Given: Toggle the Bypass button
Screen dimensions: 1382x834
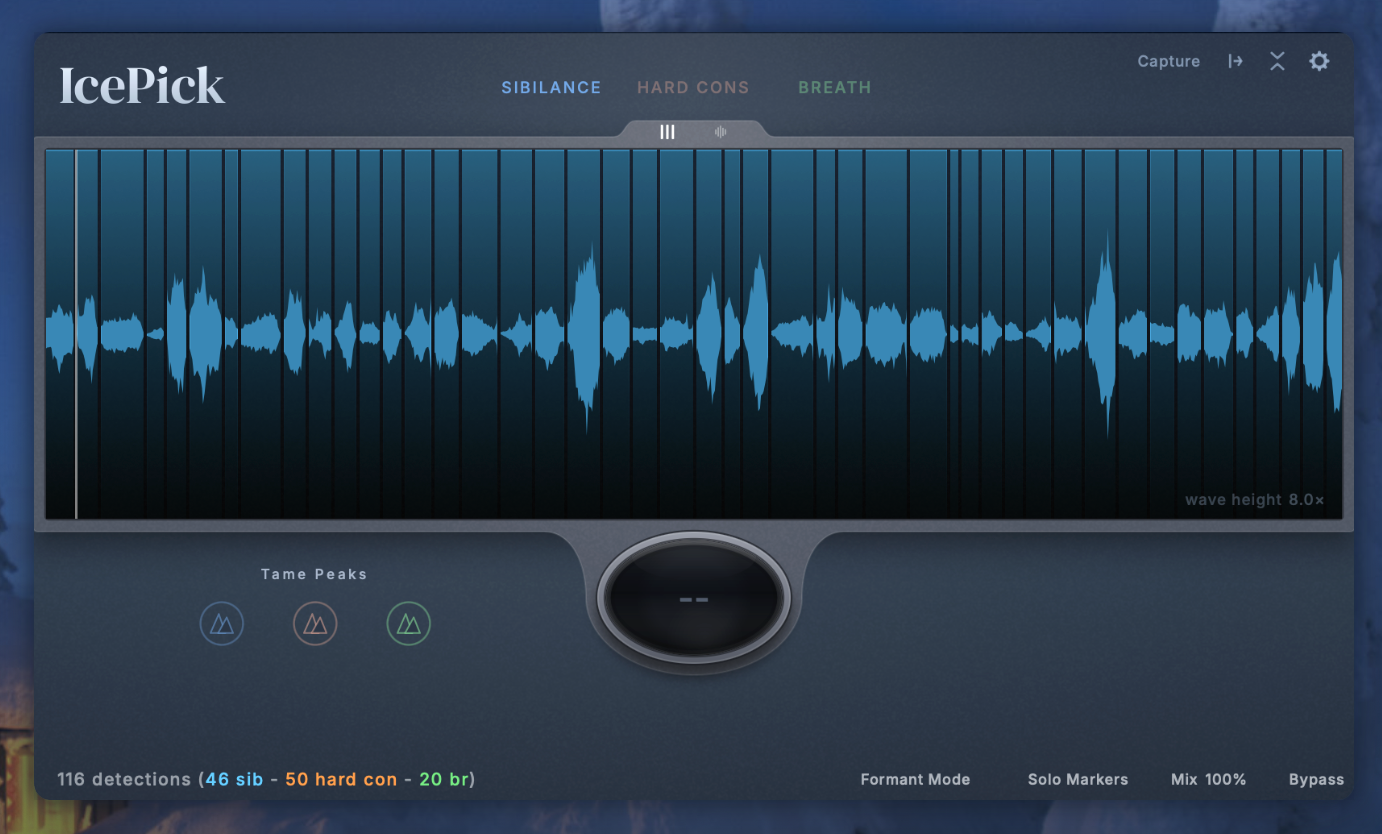Looking at the screenshot, I should click(x=1317, y=779).
